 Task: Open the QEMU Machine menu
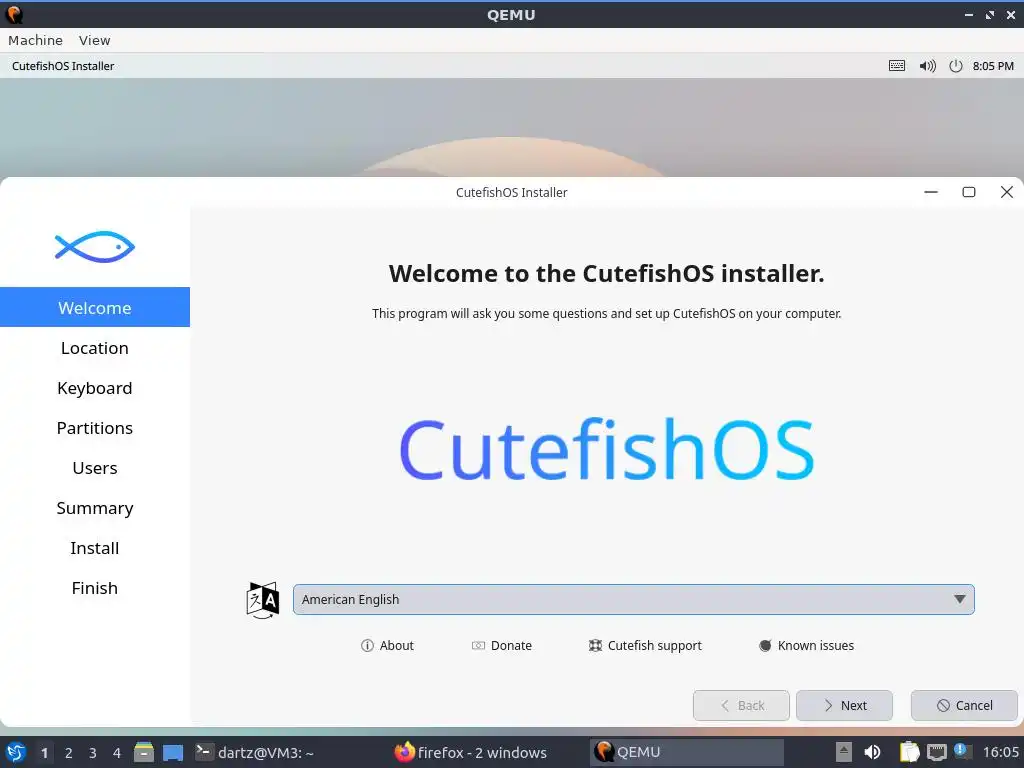(x=35, y=40)
